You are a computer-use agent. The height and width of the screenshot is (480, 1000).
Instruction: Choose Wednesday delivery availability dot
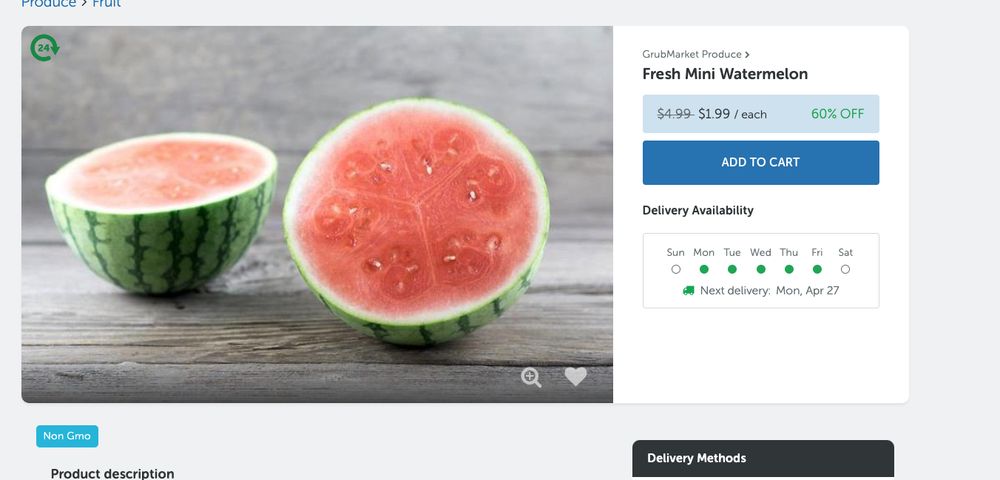tap(761, 269)
